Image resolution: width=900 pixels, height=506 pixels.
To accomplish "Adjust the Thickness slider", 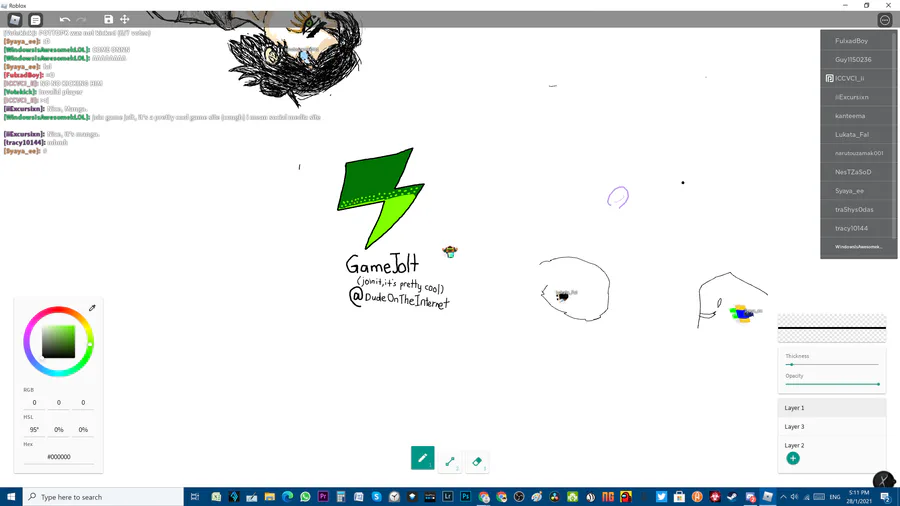I will (x=832, y=364).
